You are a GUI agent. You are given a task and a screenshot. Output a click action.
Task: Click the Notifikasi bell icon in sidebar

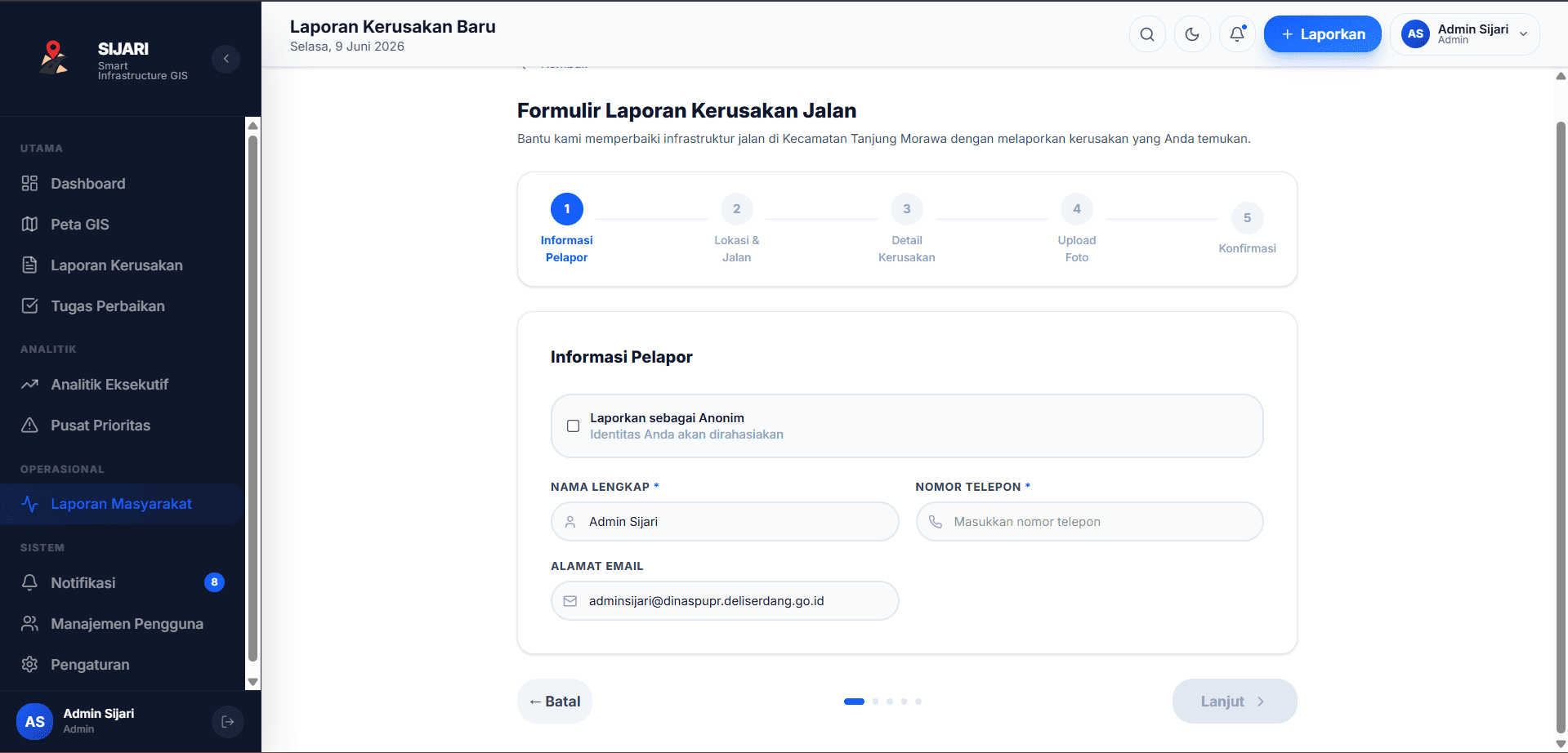(x=29, y=583)
